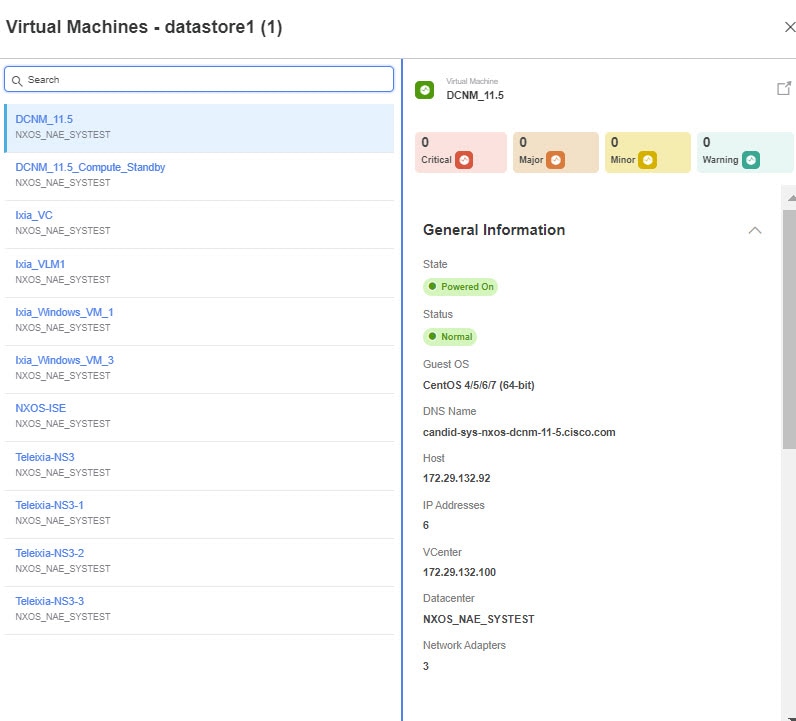Click the Warning count card

[745, 152]
